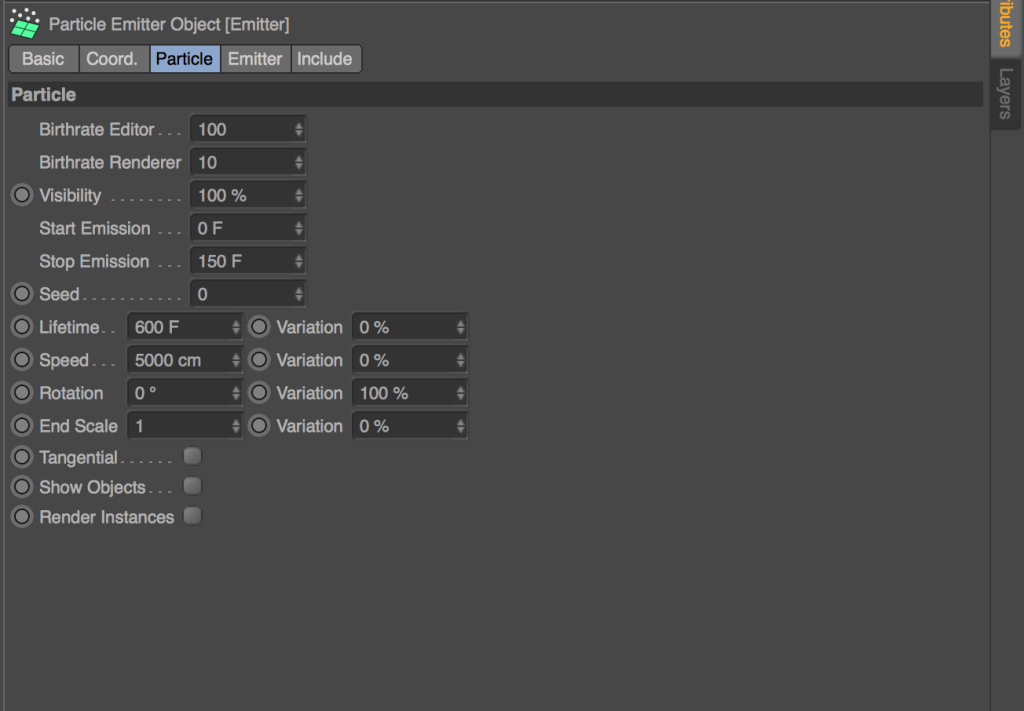Adjust the End Scale stepper arrows

(236, 426)
